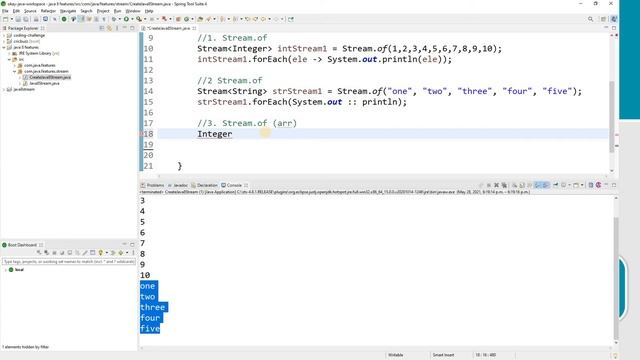Expand the JRE System Library node
This screenshot has width=640, height=360.
point(9,53)
